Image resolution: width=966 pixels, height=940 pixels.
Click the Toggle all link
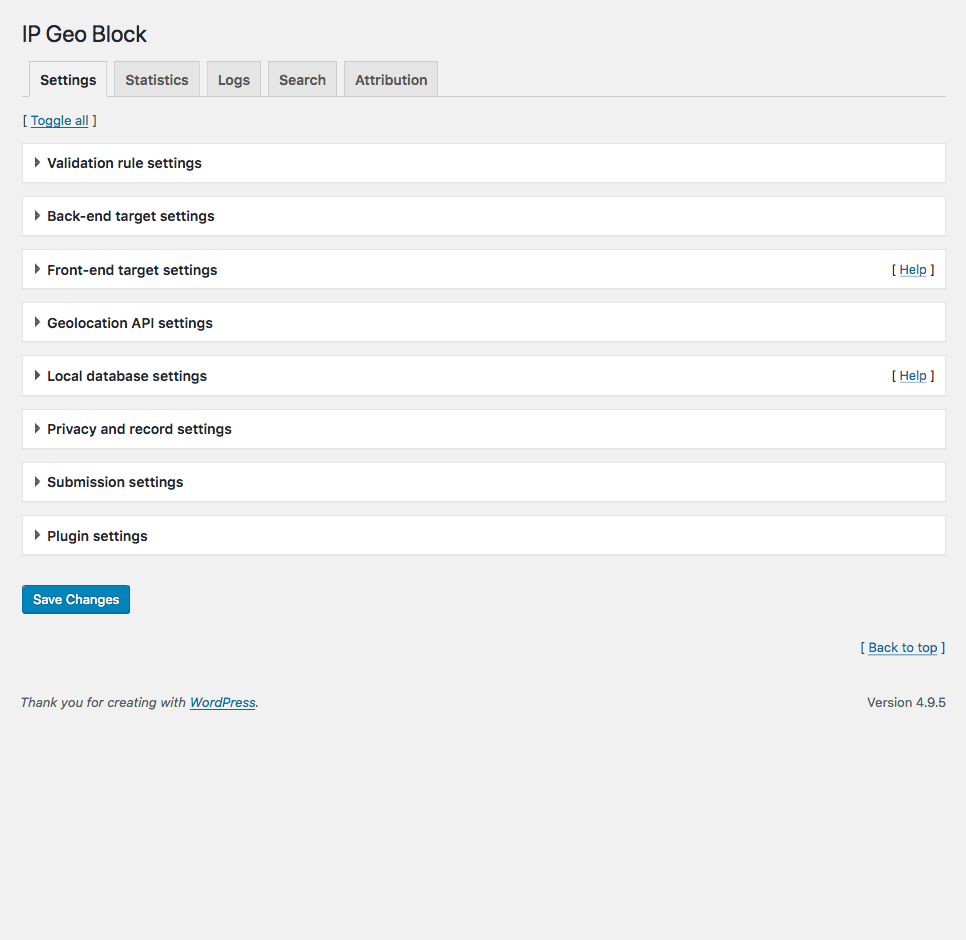pos(59,121)
